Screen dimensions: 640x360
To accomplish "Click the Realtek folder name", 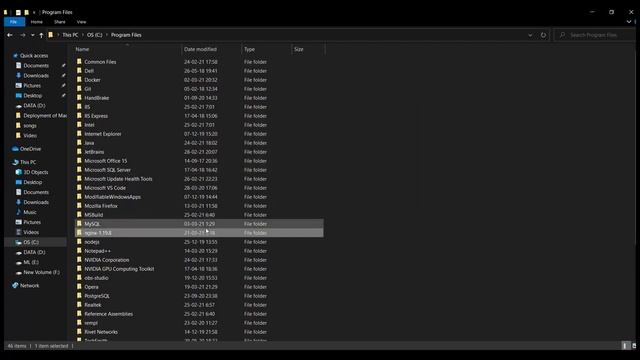I will pos(93,305).
